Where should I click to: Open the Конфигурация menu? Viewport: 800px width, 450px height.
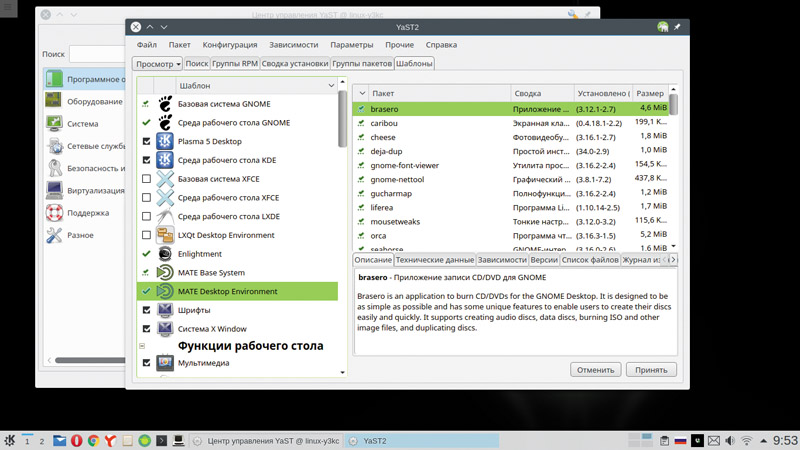230,45
